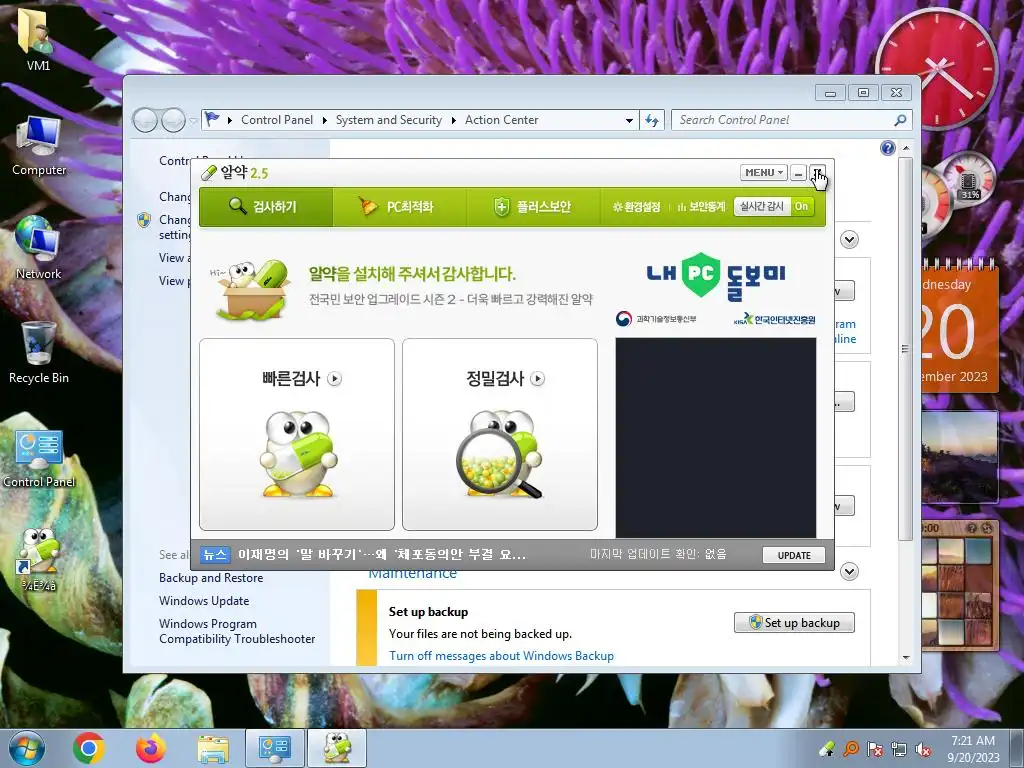Open the 플러스보안 tab
The image size is (1024, 768).
coord(533,207)
